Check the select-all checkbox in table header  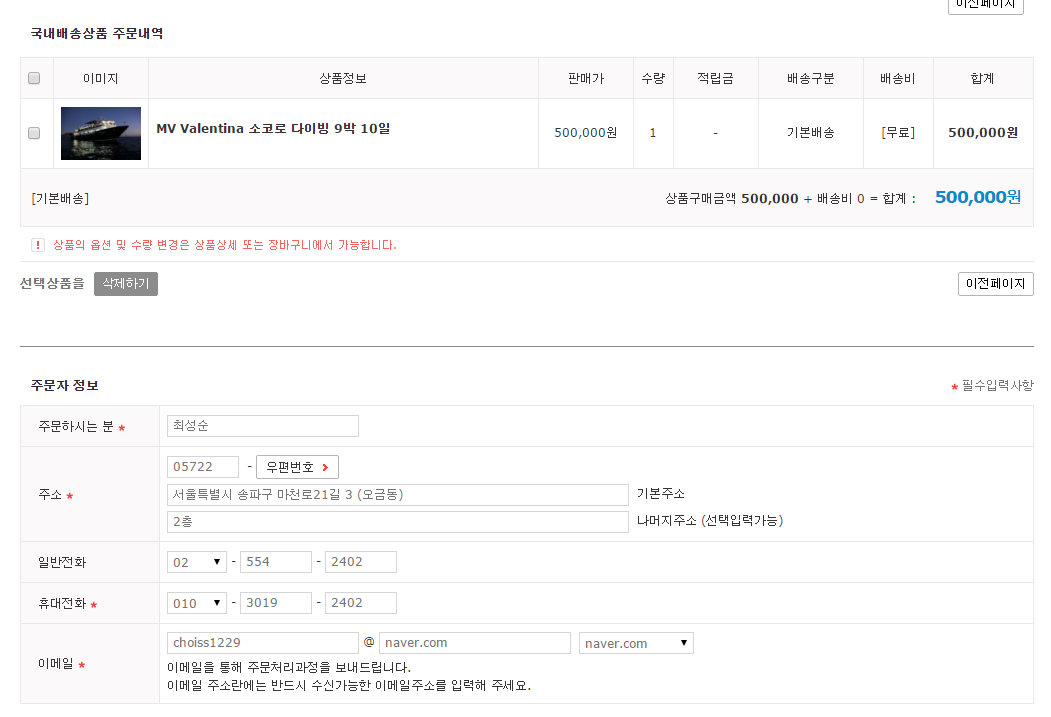(34, 78)
